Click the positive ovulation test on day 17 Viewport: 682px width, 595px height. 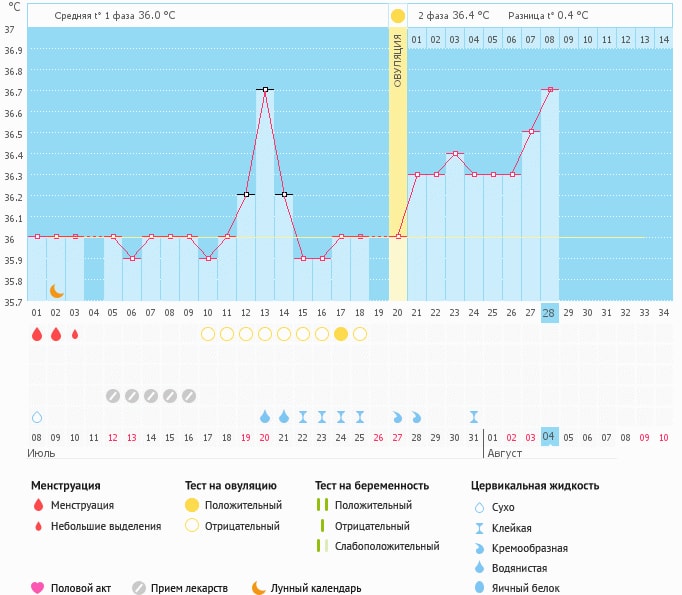[x=341, y=334]
